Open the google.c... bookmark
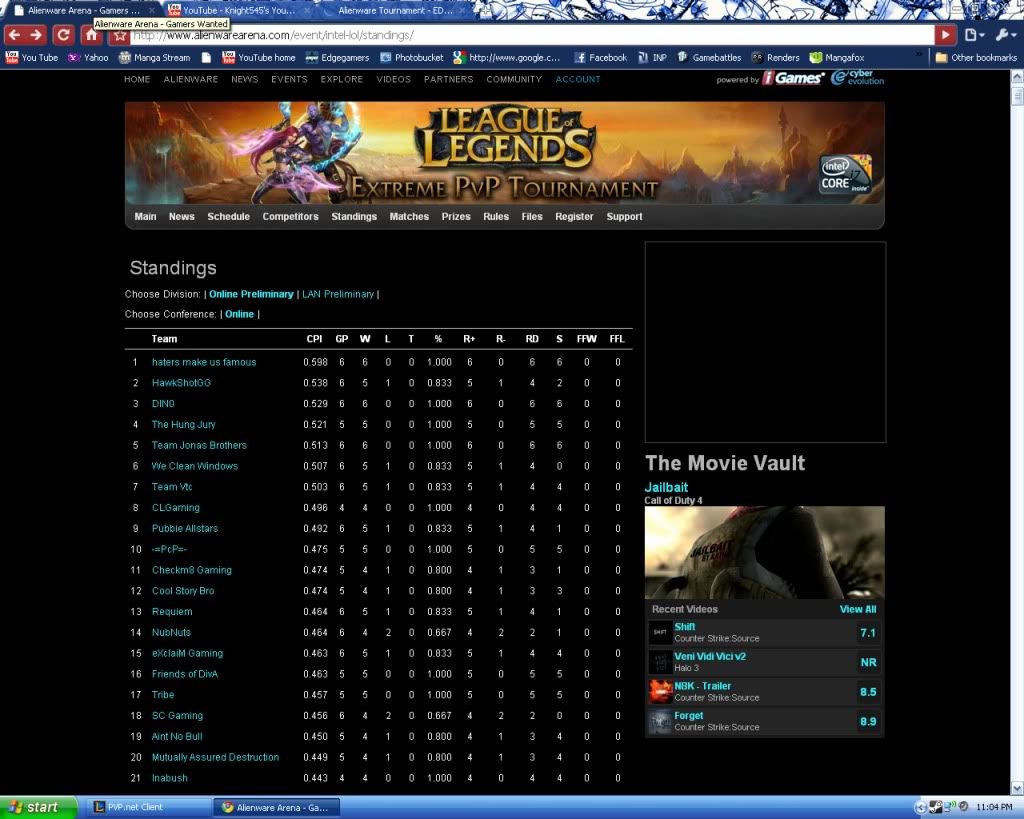 point(507,57)
